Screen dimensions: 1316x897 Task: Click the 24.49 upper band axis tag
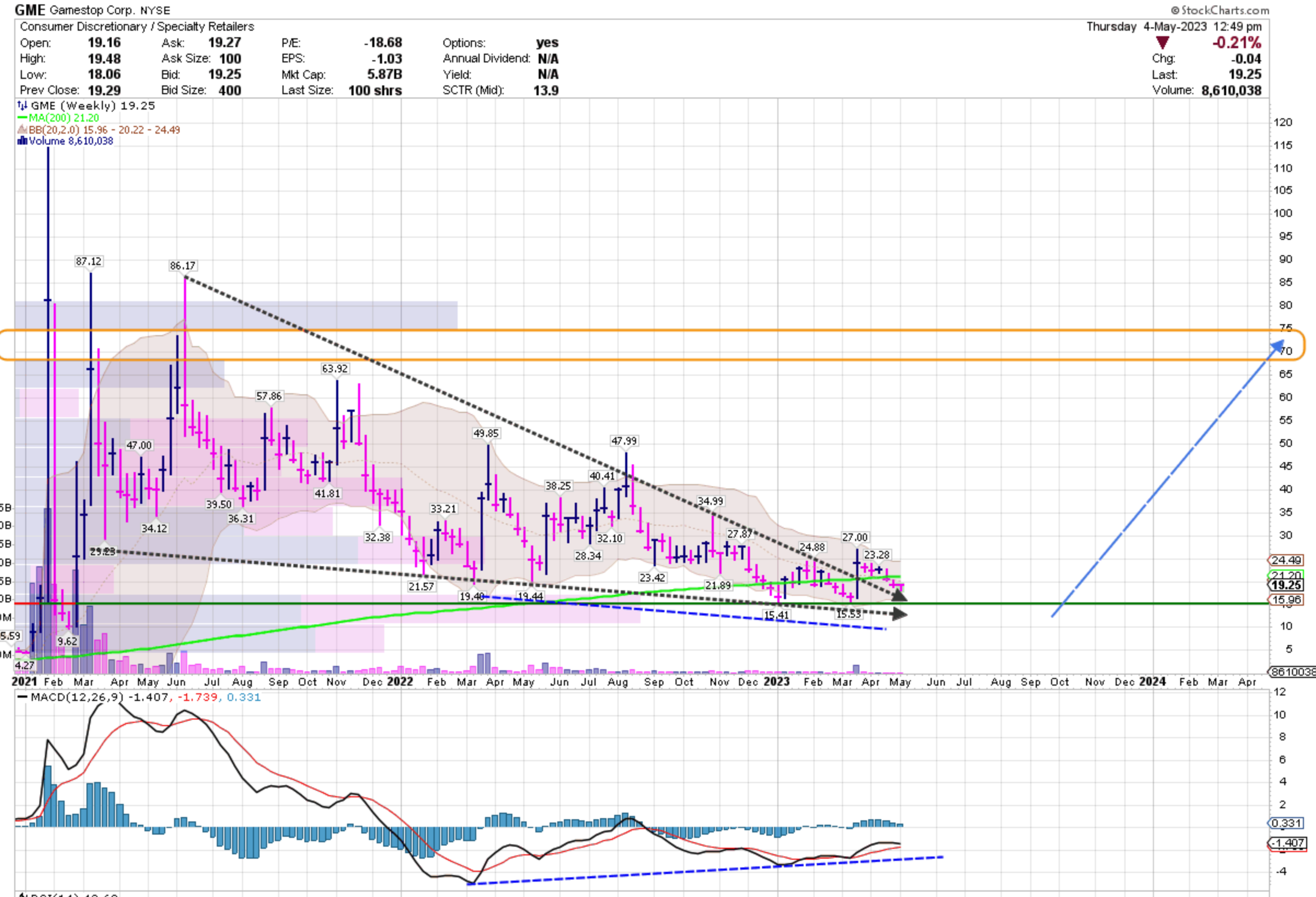pyautogui.click(x=1286, y=560)
